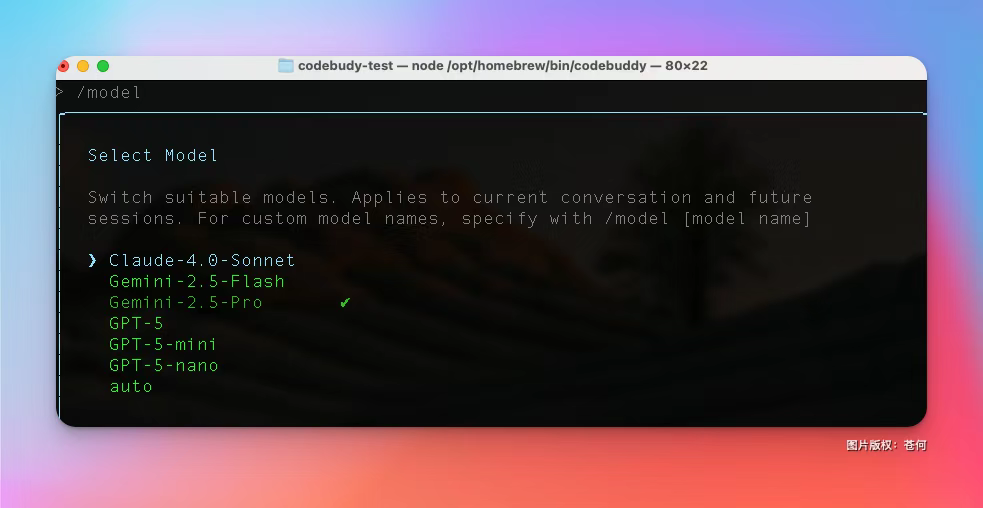Click the ❯ selection arrow before Claude-4.0-Sonnet
983x508 pixels.
92,260
